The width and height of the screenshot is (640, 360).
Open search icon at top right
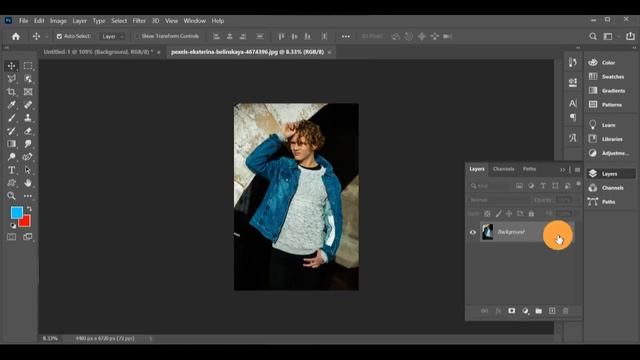tap(593, 36)
